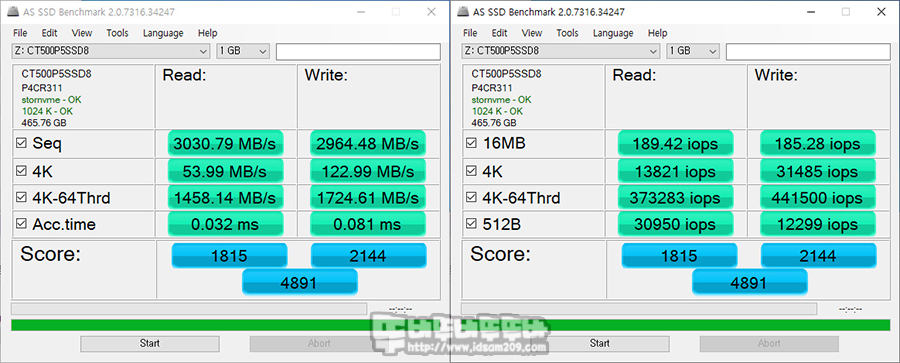Screen dimensions: 900x363
Task: Open Language menu in right window
Action: coord(613,33)
